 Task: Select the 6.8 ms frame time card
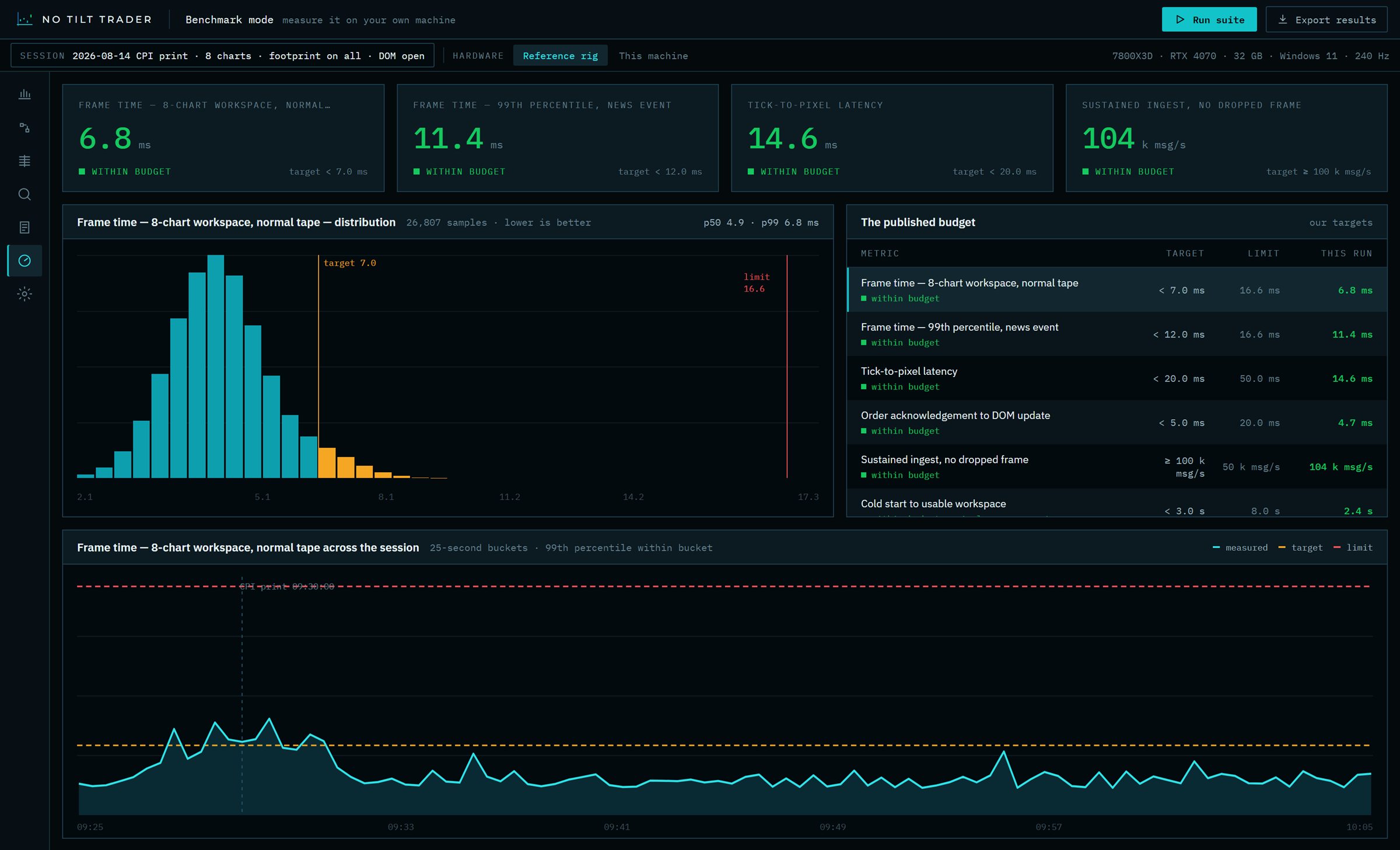click(223, 138)
